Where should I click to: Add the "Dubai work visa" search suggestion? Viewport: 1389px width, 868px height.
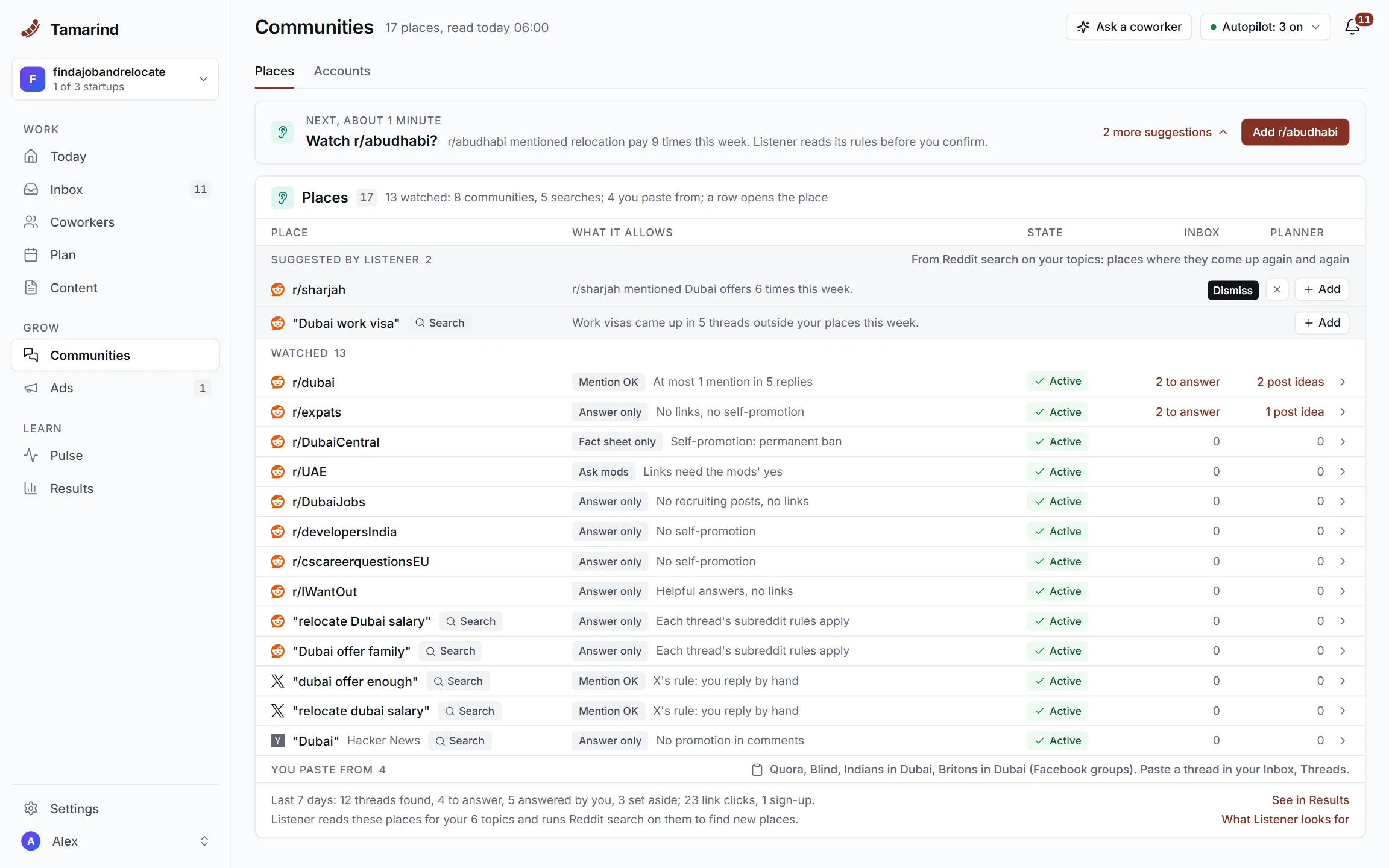(x=1322, y=323)
